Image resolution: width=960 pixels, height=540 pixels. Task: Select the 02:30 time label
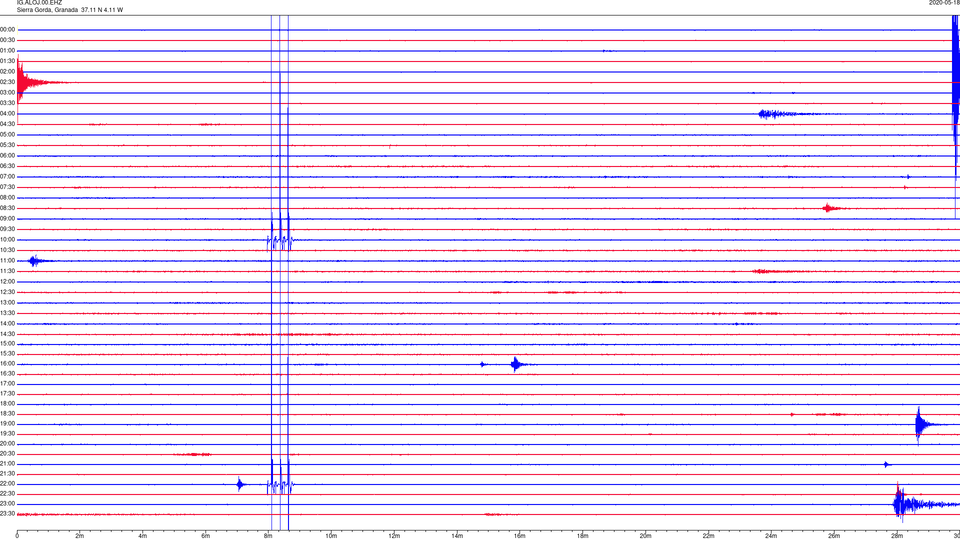pos(8,82)
